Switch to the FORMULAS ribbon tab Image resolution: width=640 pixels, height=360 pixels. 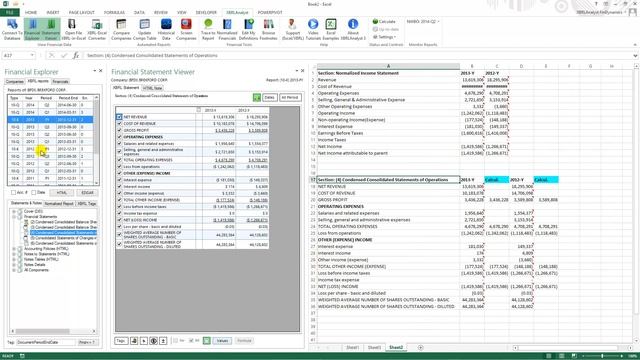click(114, 13)
